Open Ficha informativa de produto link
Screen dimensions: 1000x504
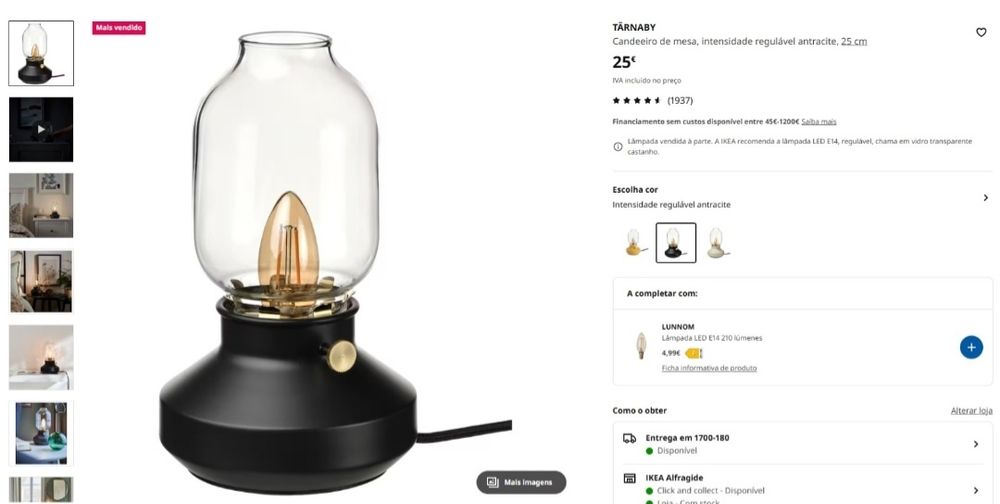click(709, 368)
